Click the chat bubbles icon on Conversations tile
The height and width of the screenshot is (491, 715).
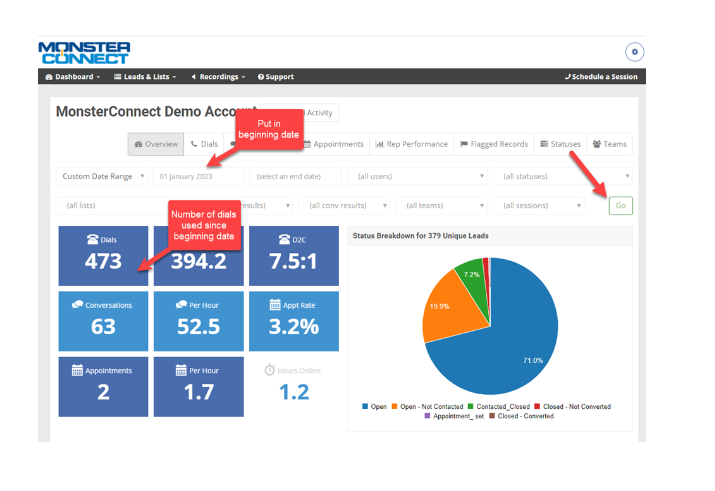[77, 305]
